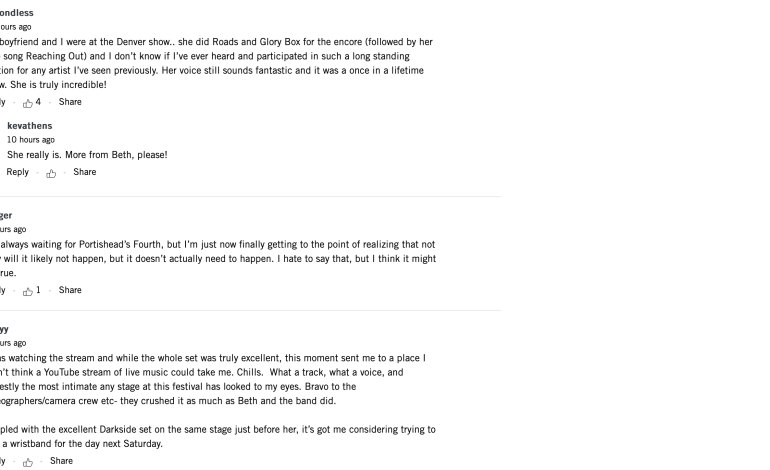Open kevathens' user profile
Viewport: 770px width, 470px height.
pyautogui.click(x=30, y=126)
